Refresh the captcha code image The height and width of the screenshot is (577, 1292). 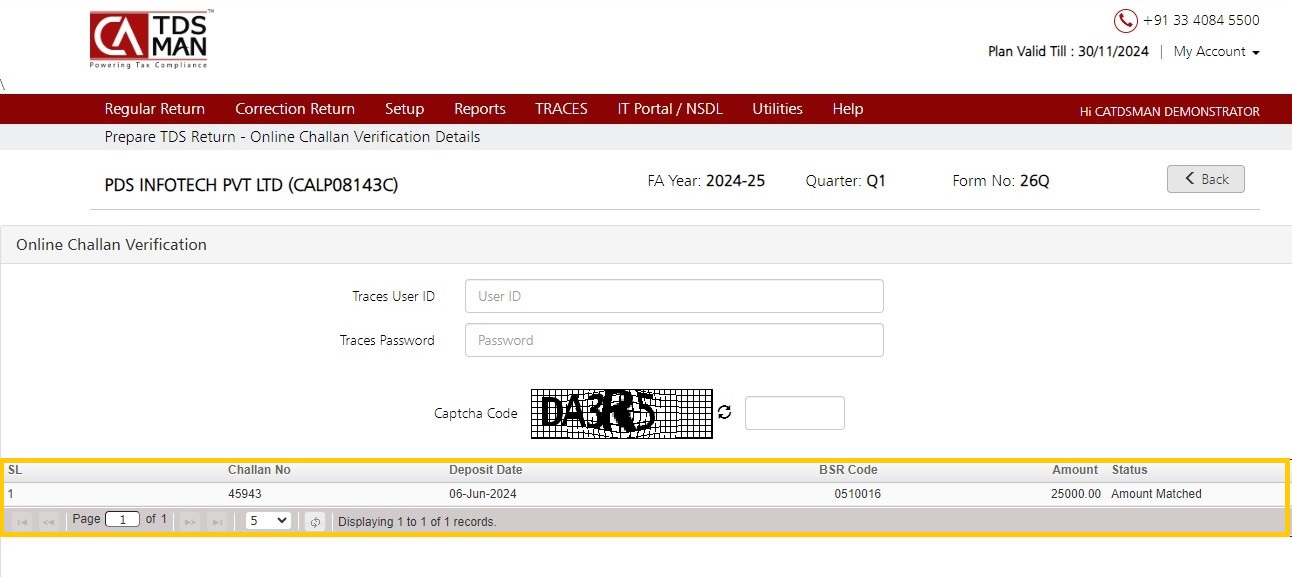pyautogui.click(x=725, y=412)
